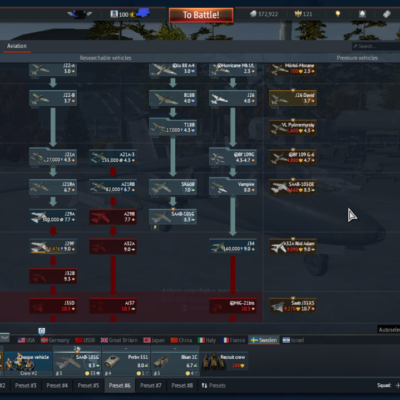Click the To Battle! button
Screen dimensions: 400x400
tap(201, 15)
